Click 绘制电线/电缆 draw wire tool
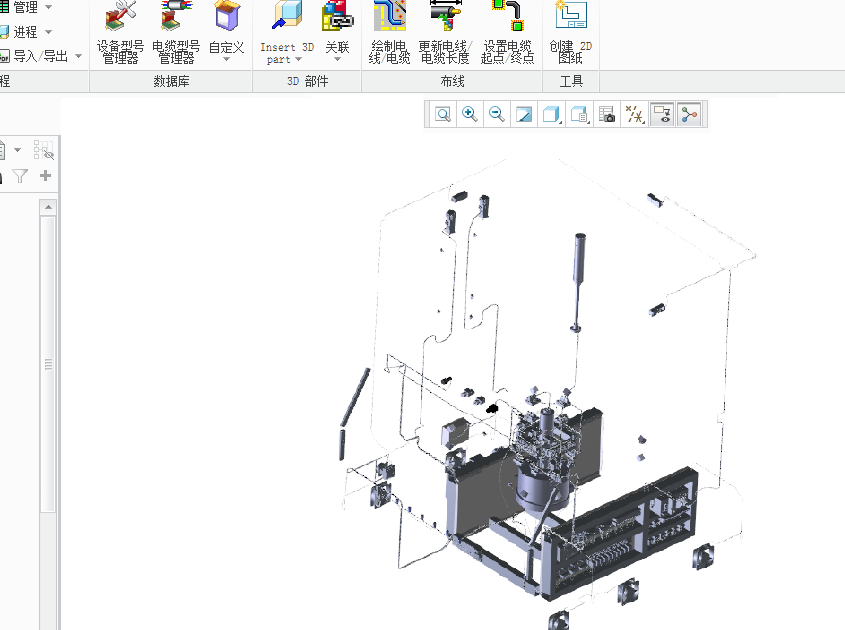Viewport: 845px width, 630px height. [389, 33]
